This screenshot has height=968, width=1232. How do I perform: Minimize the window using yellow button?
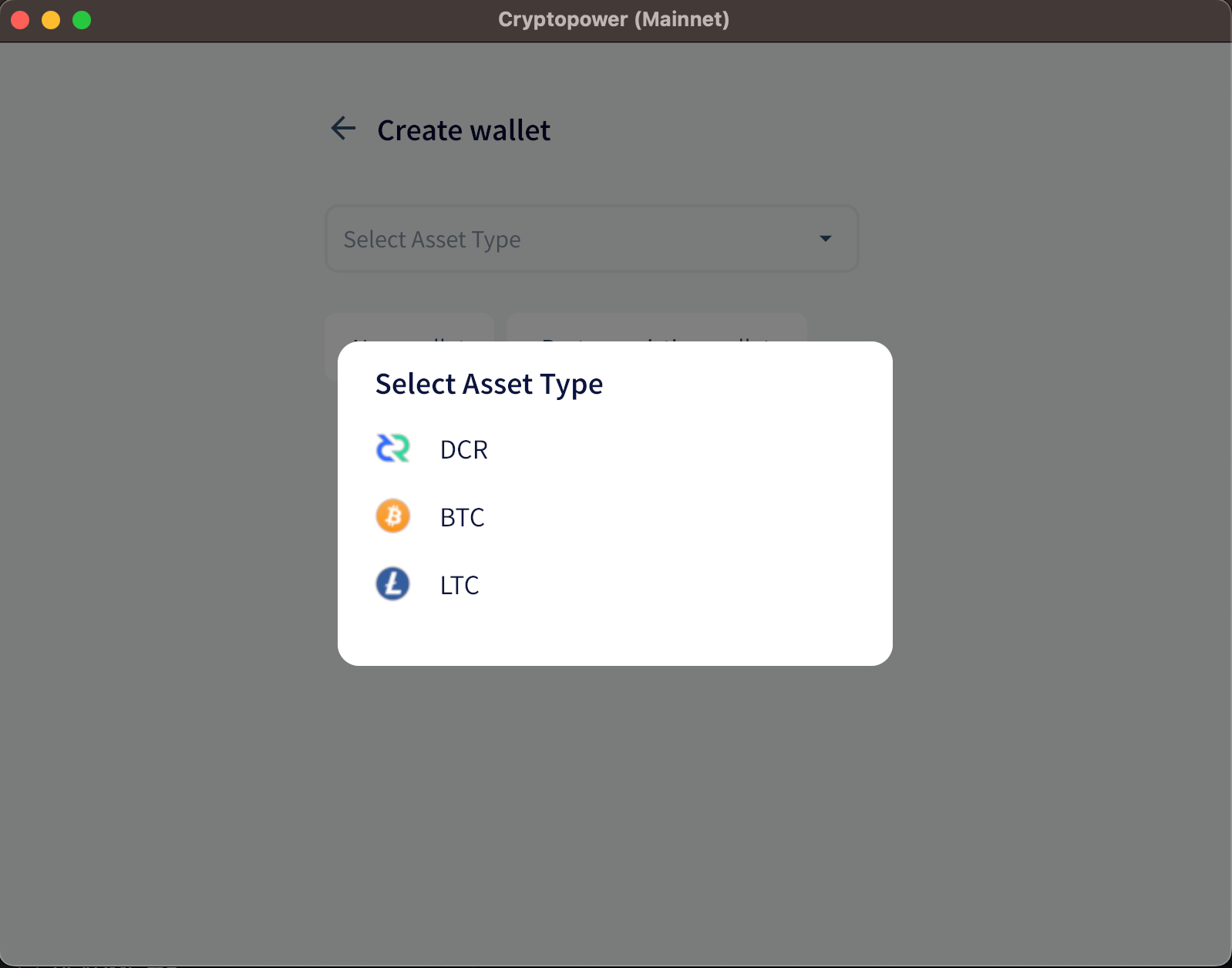51,20
